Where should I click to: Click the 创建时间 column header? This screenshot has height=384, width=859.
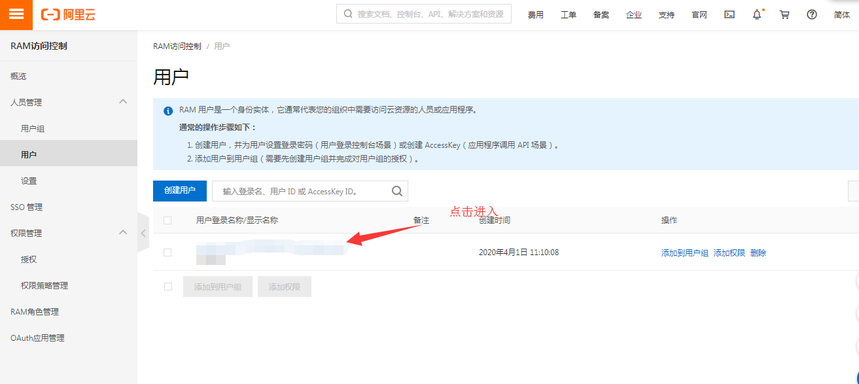click(x=495, y=220)
